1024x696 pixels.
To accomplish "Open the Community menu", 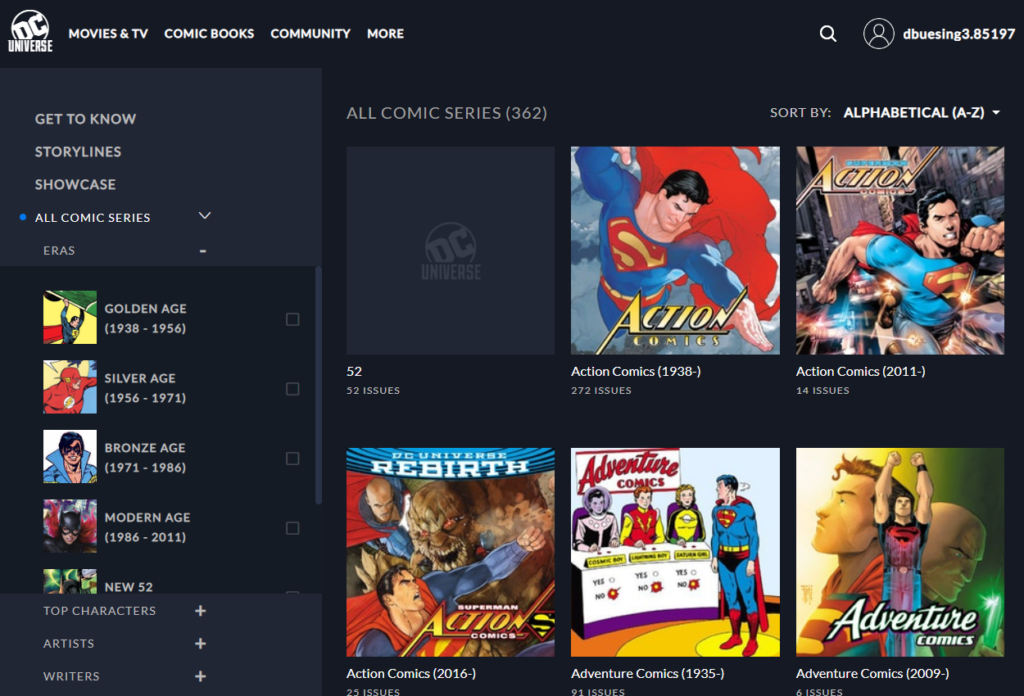I will [310, 33].
